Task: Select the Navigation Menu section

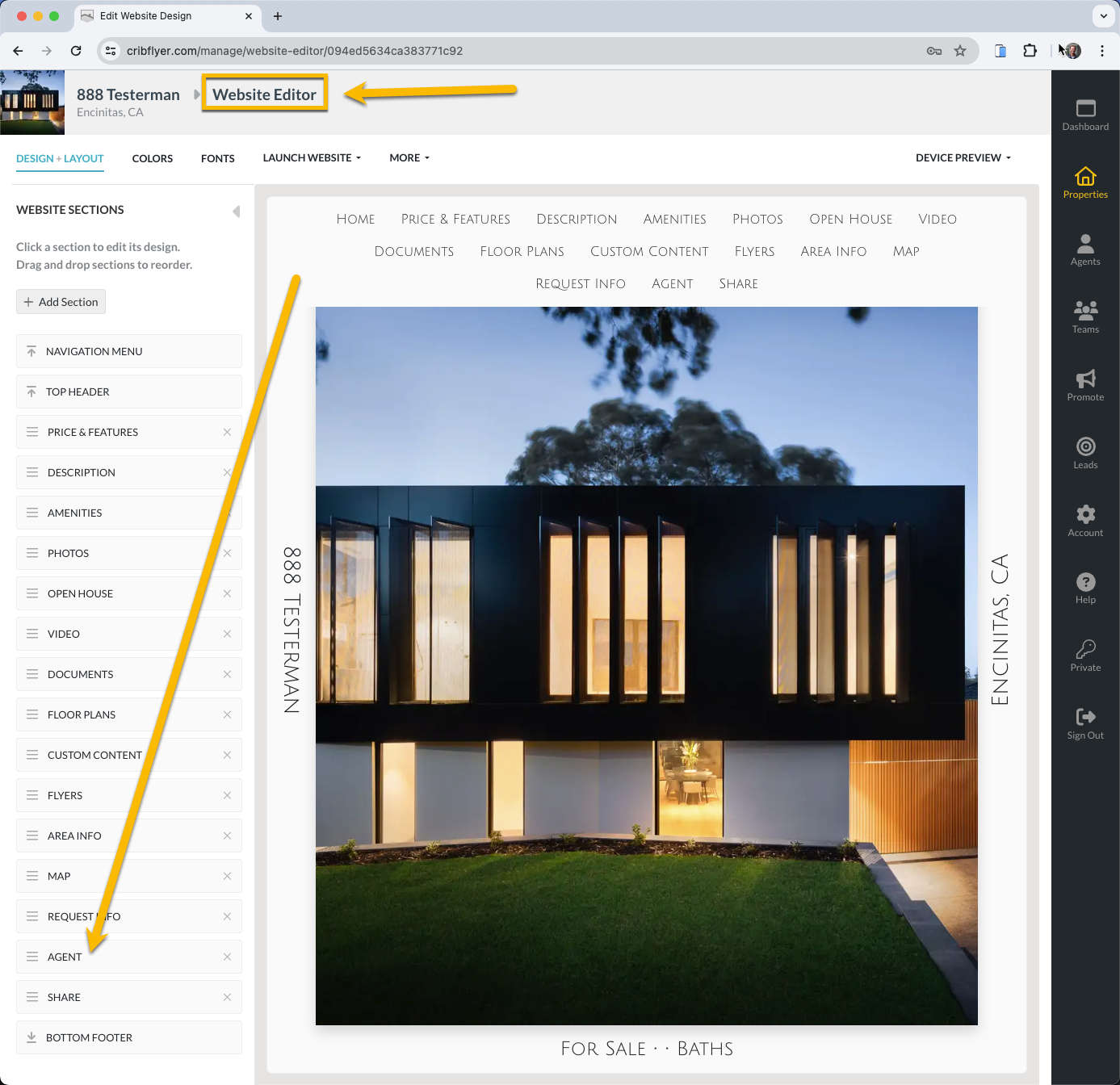Action: [129, 351]
